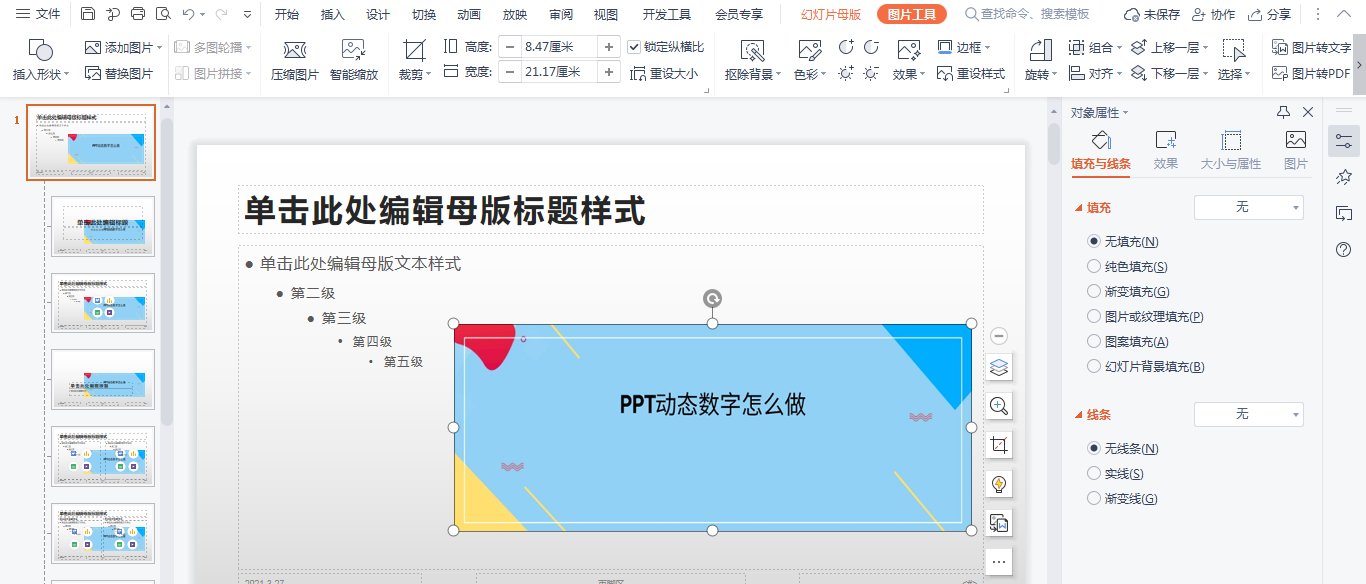Click the Redo arrow icon
This screenshot has height=584, width=1366.
(x=221, y=14)
